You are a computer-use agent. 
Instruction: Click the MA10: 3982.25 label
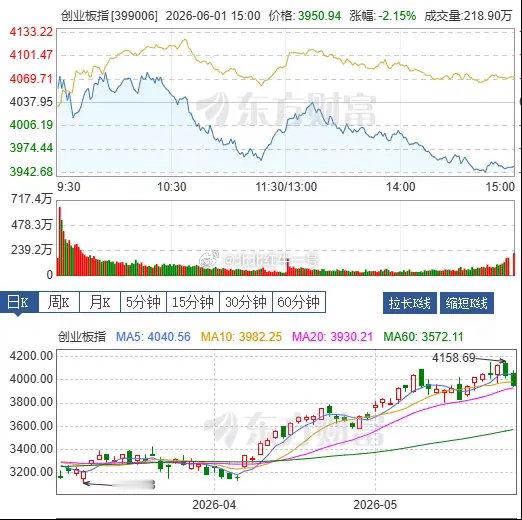coord(241,337)
